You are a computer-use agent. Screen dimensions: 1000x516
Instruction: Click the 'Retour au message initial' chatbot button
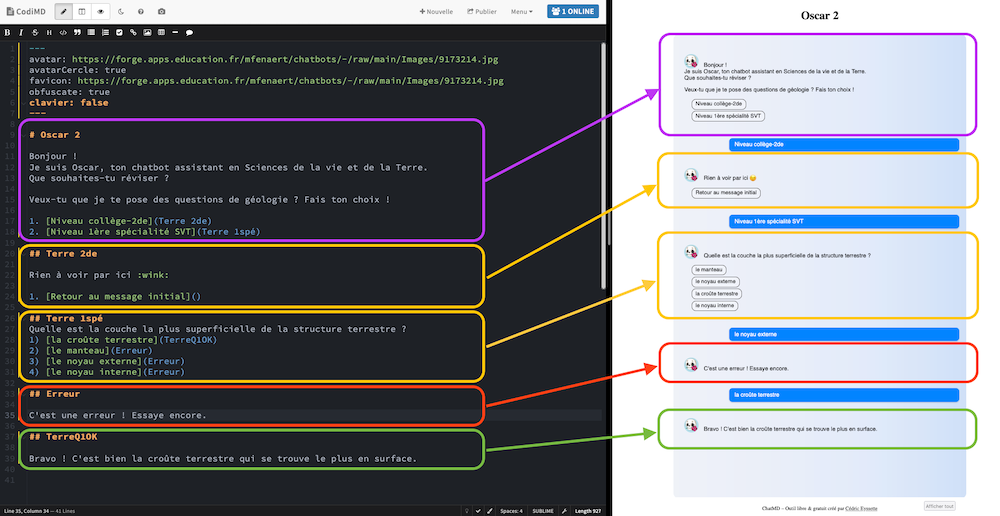(x=722, y=192)
